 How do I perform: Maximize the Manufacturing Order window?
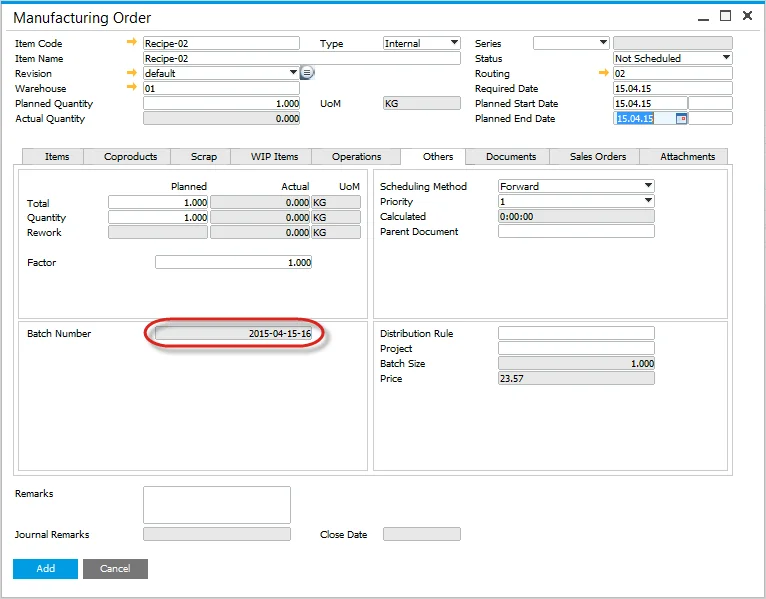pyautogui.click(x=725, y=16)
